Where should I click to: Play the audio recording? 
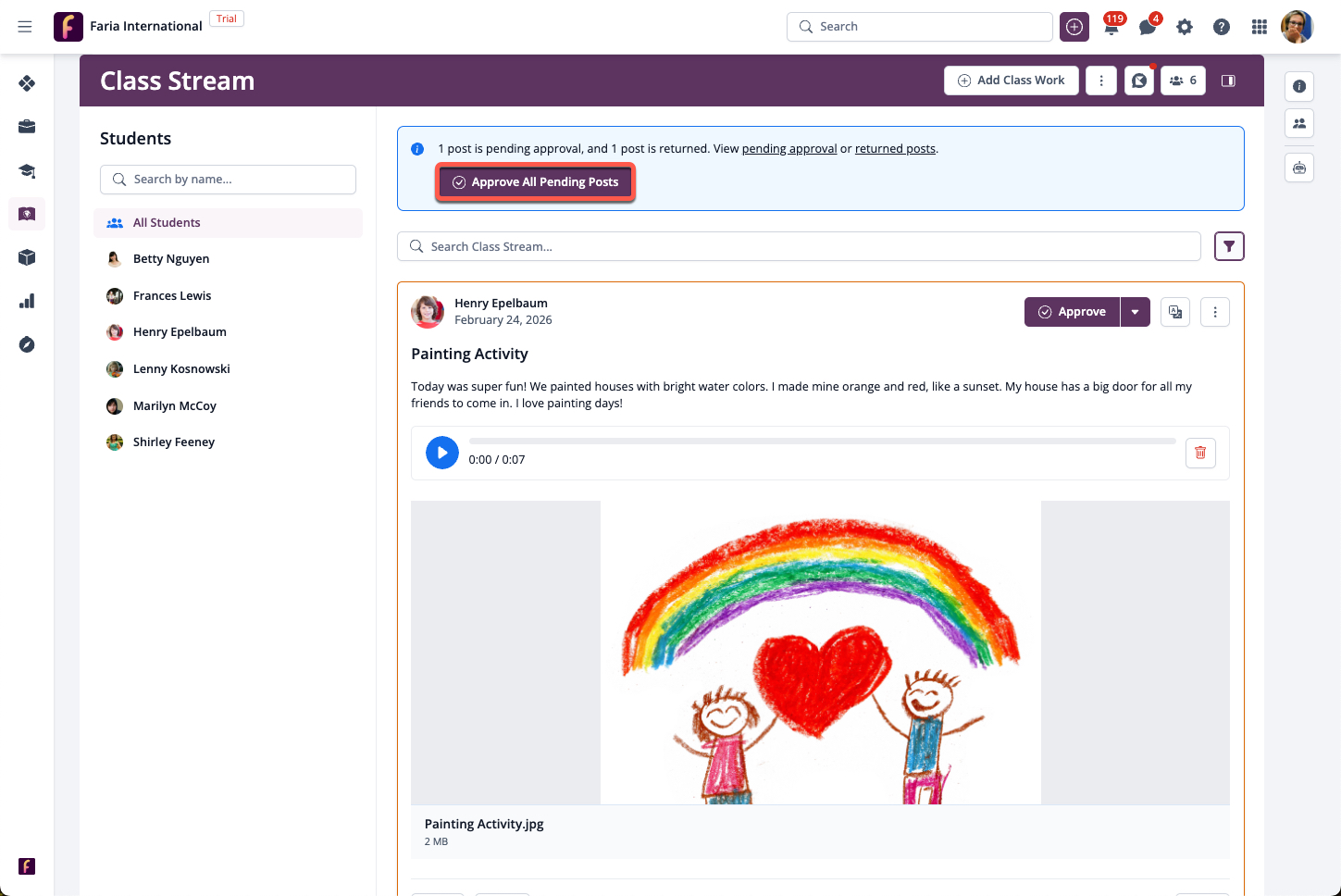[442, 453]
